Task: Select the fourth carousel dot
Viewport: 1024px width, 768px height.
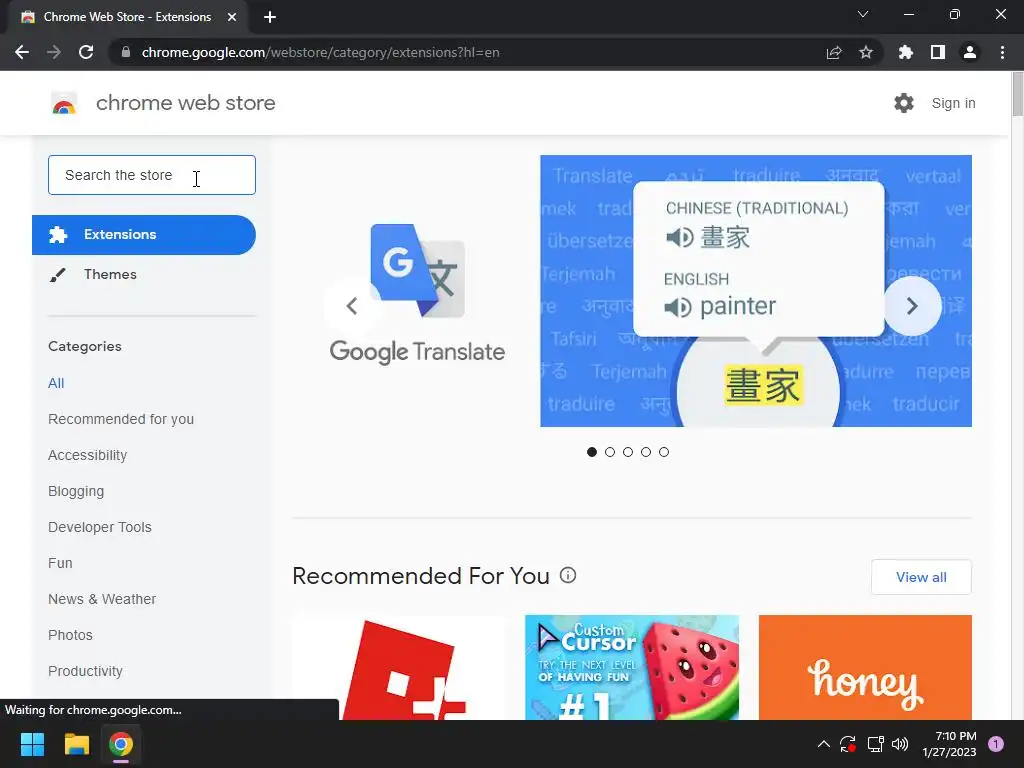Action: (x=646, y=452)
